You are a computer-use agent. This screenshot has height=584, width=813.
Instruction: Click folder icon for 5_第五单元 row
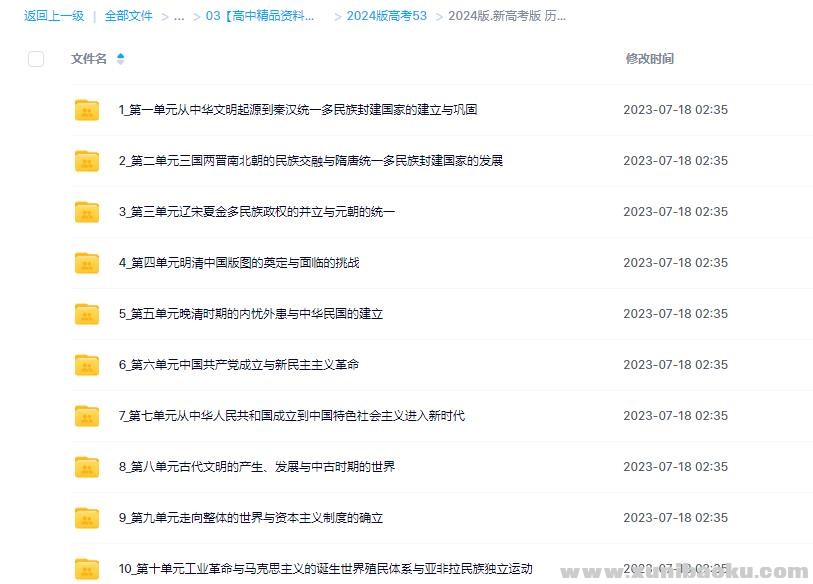click(87, 314)
